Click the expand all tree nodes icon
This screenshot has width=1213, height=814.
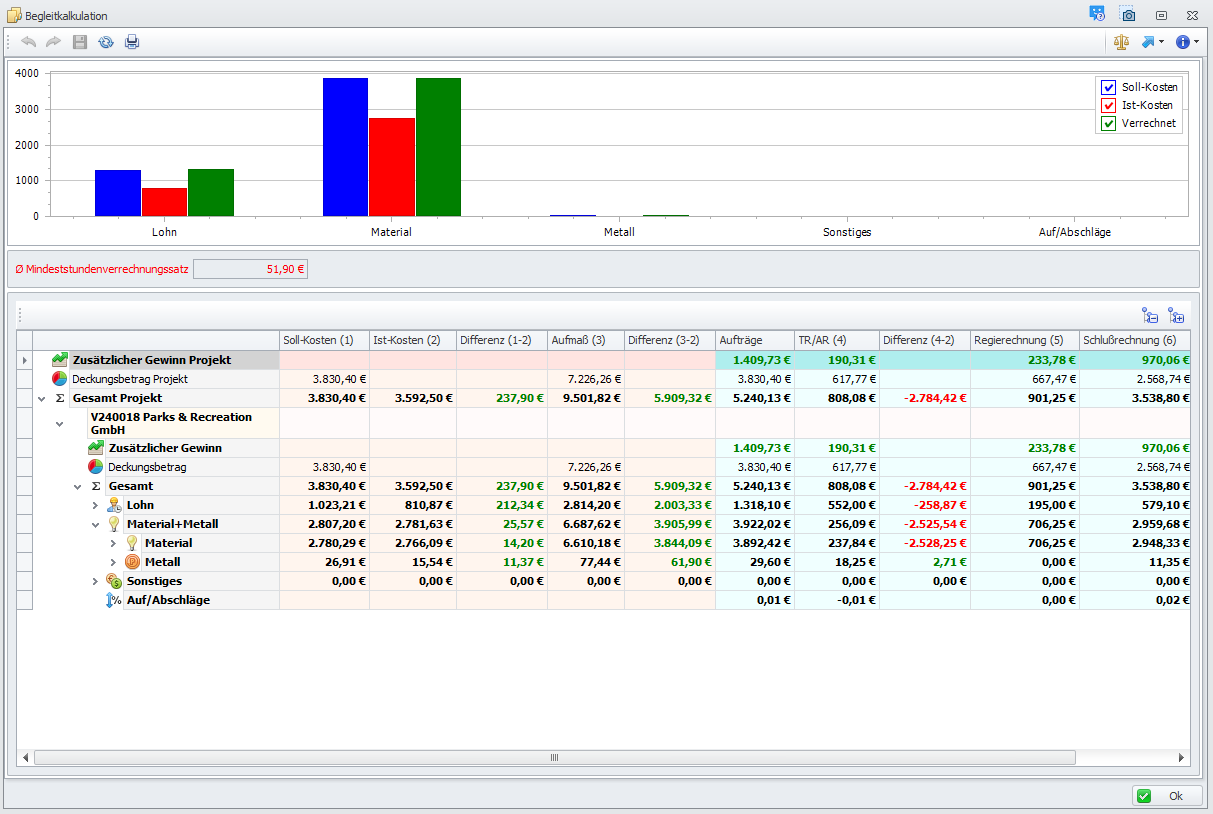point(1176,316)
